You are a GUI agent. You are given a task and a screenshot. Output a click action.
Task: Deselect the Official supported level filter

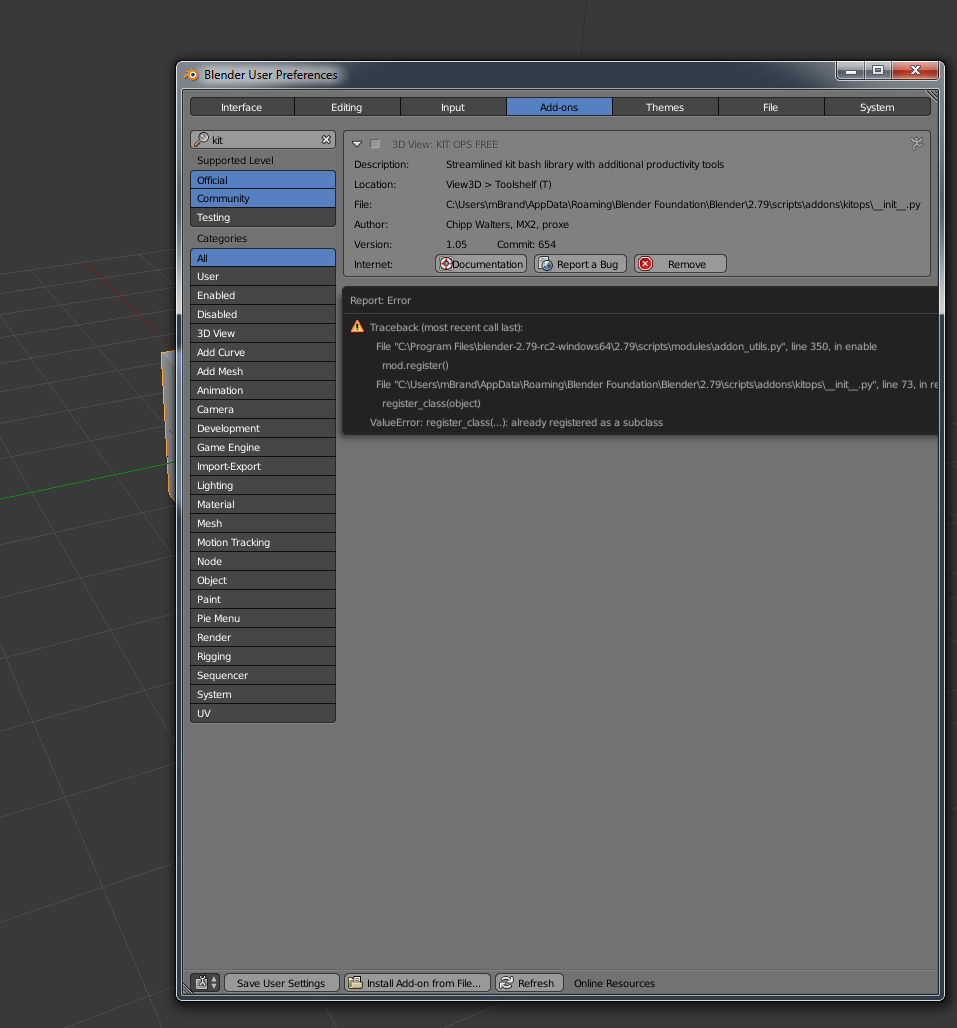point(262,179)
